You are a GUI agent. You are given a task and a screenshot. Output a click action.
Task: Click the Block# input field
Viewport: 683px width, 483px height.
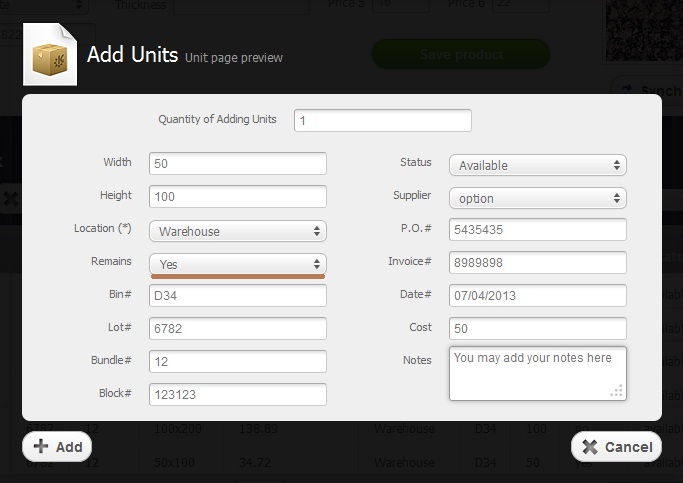[238, 395]
